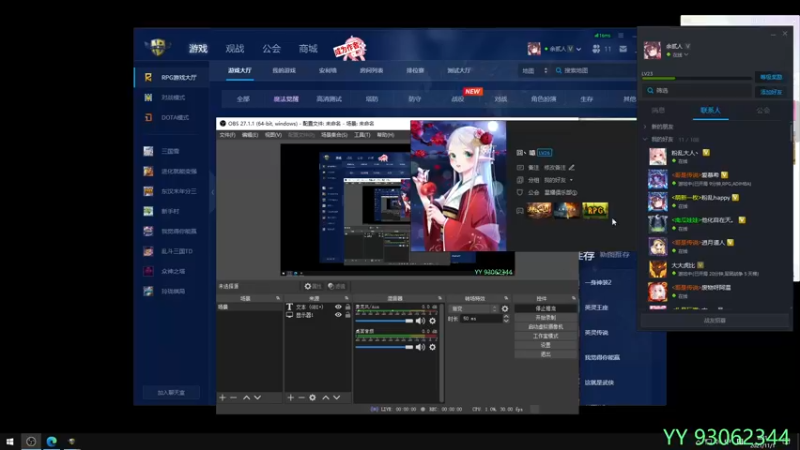Toggle visibility eye of text source
Screen dimensions: 800x450
pos(338,307)
